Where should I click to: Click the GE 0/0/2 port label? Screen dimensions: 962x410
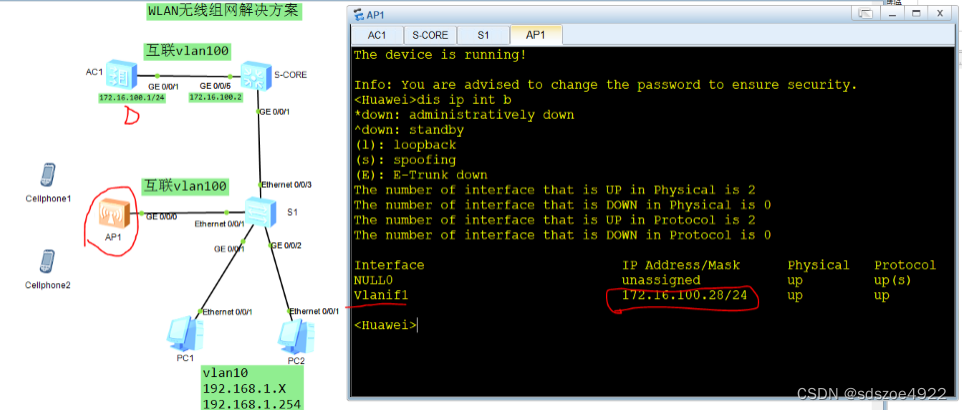285,246
